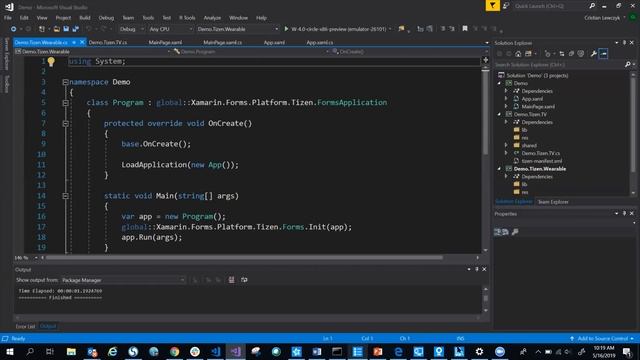Click Add to Source Control in status bar
Viewport: 640px width, 360px height.
coord(602,338)
